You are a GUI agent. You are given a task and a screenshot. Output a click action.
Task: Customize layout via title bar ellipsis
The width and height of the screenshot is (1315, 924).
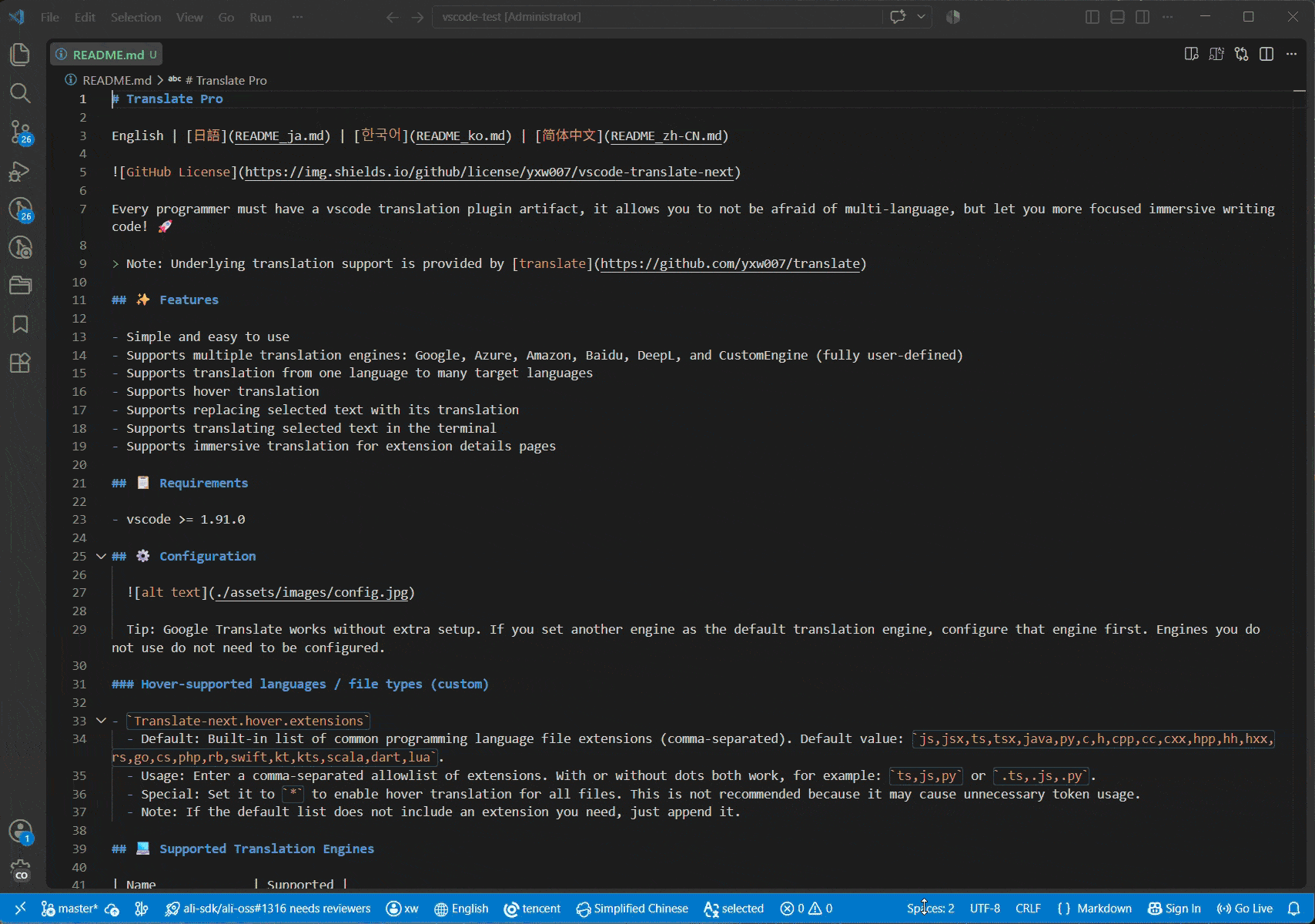click(x=1168, y=17)
